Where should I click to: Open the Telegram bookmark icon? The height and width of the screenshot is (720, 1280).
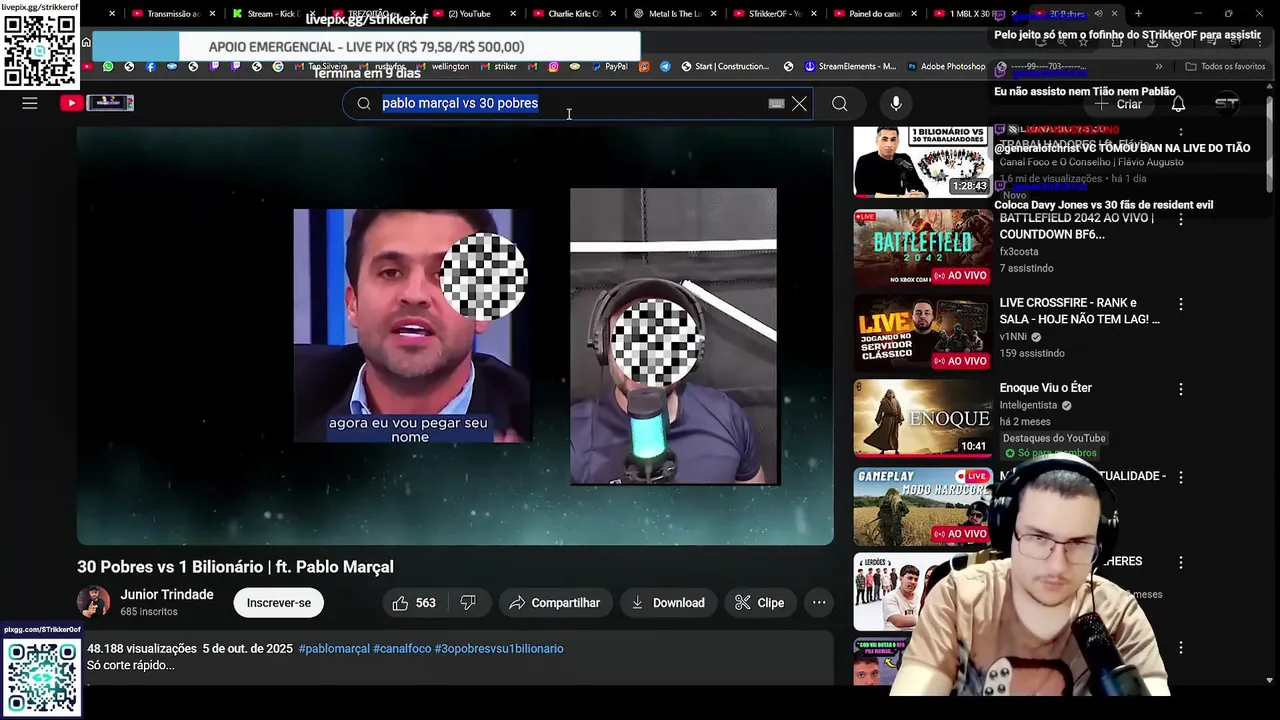[x=665, y=67]
